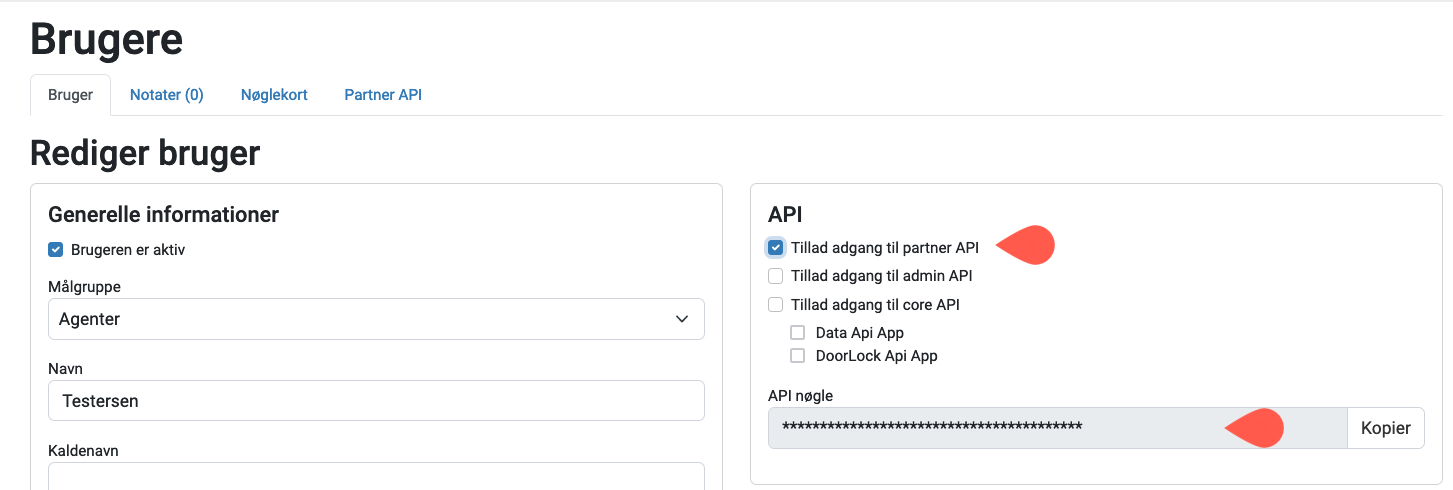Switch to the Notater (0) tab
This screenshot has height=490, width=1453.
point(167,95)
